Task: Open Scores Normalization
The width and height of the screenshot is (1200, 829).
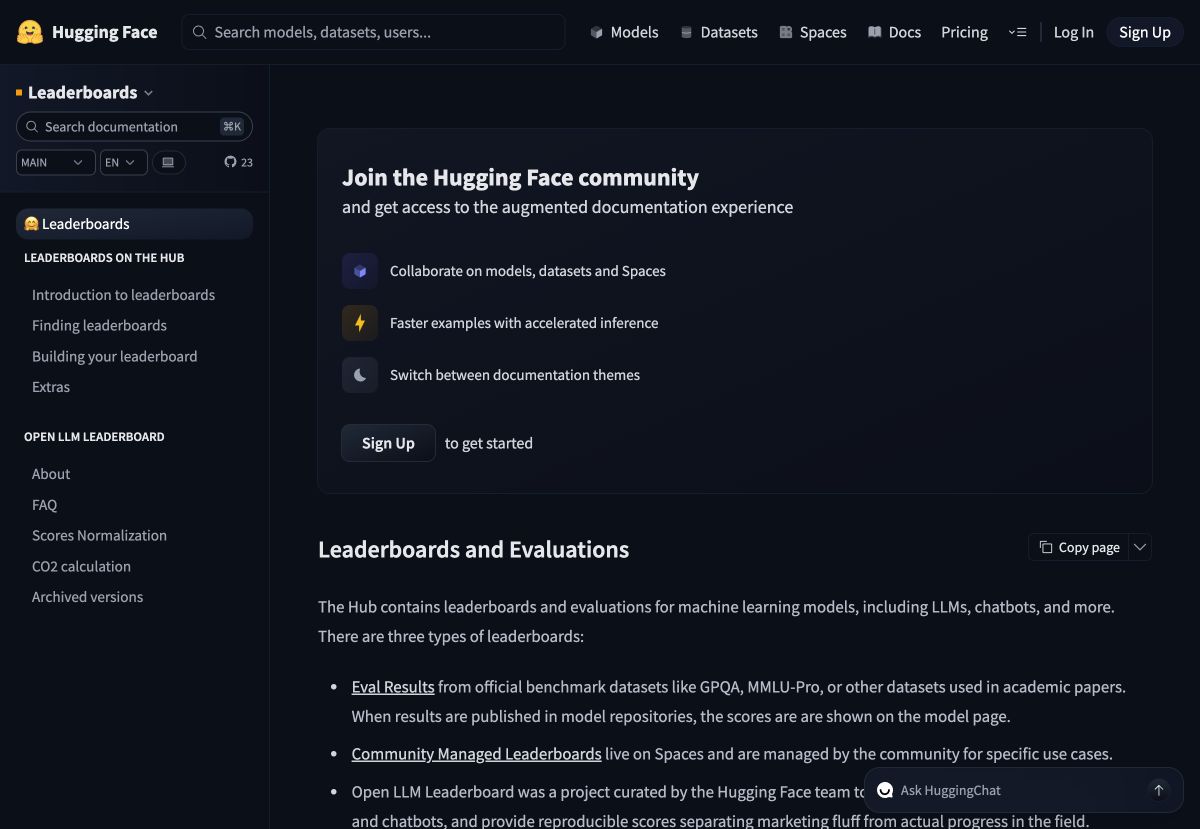Action: [99, 535]
